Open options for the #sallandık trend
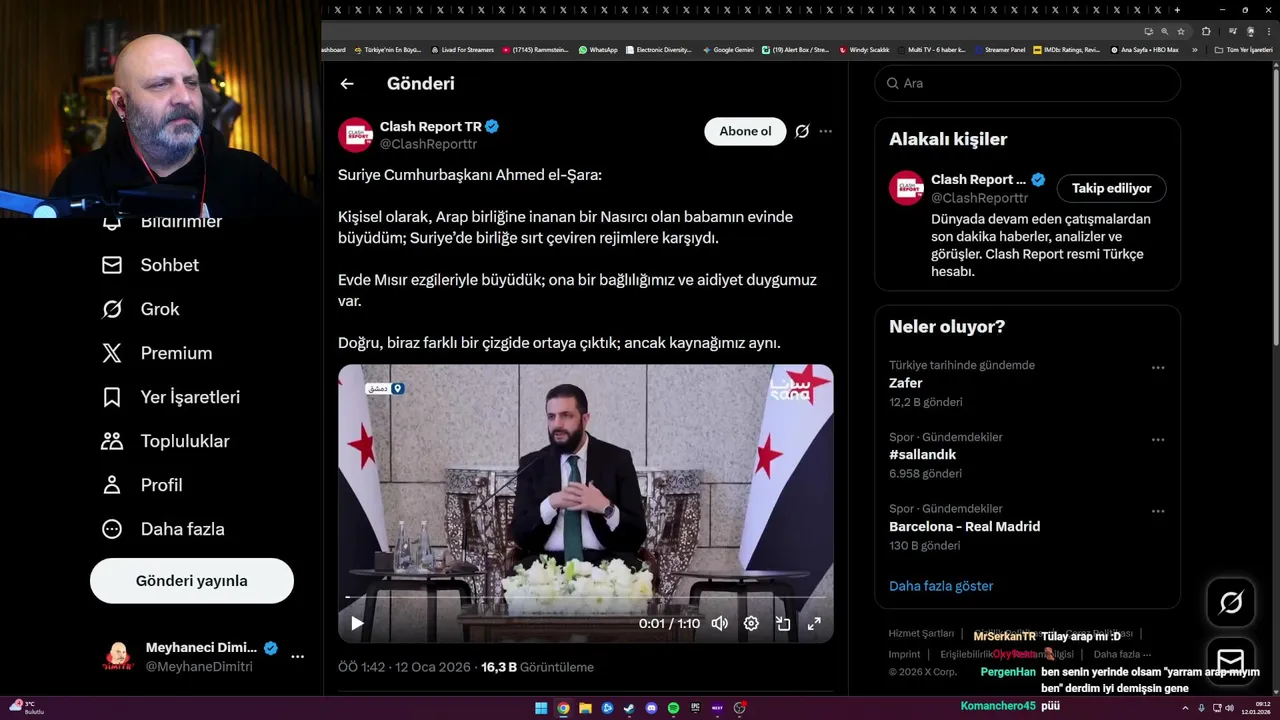Screen dimensions: 1280x720 [x=1158, y=440]
